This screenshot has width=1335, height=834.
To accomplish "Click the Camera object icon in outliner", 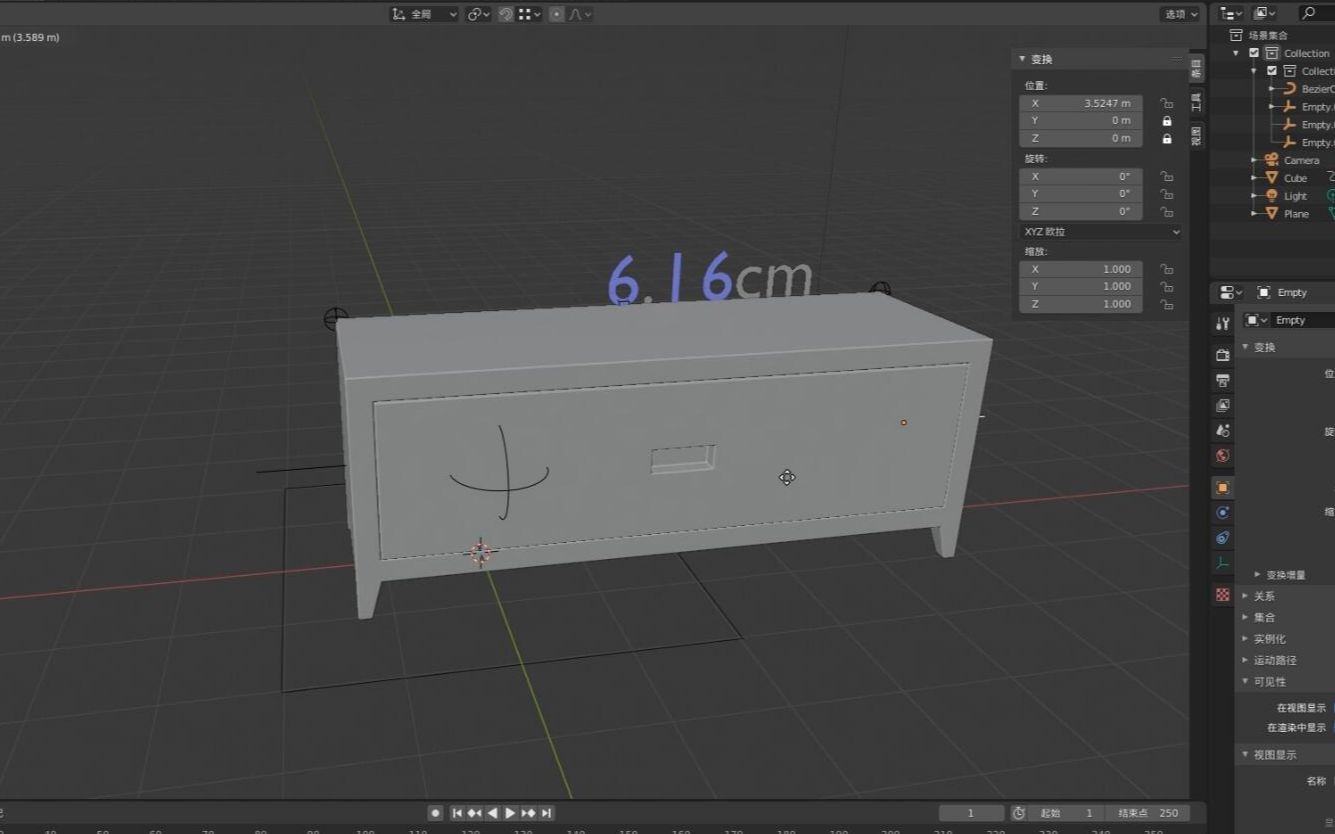I will 1272,160.
